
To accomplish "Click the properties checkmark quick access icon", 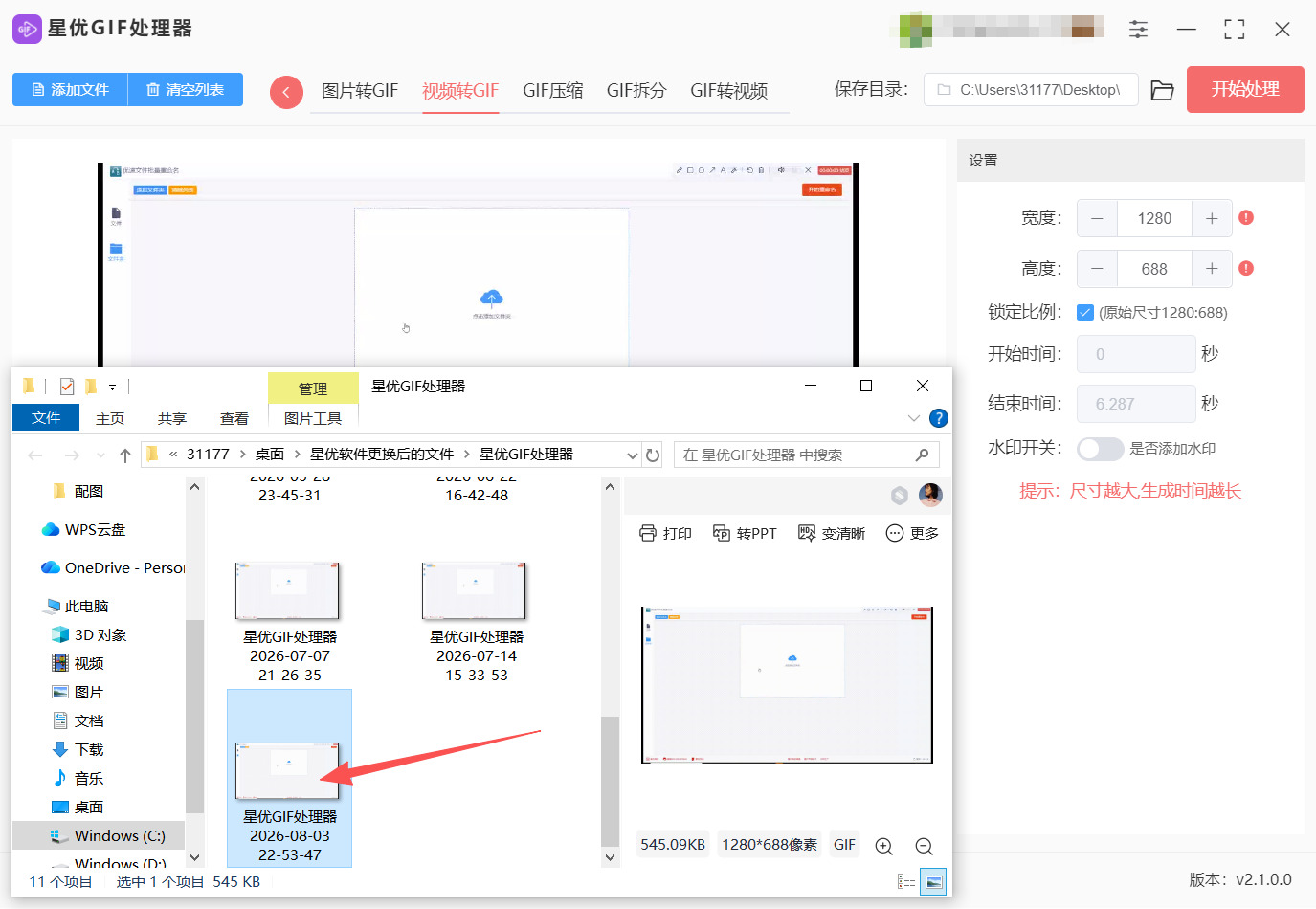I will 67,387.
